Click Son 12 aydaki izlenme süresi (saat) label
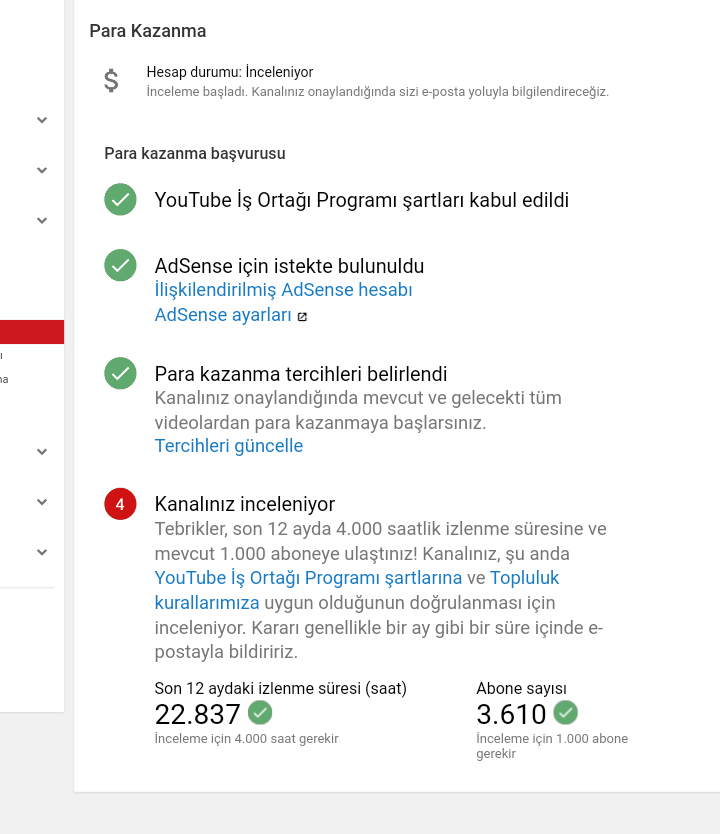Screen dimensions: 720x834 281,688
